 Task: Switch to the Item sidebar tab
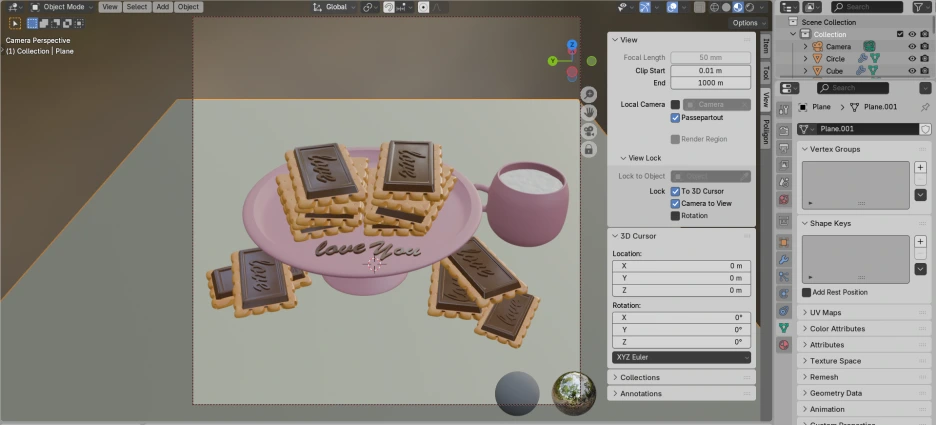[x=765, y=45]
